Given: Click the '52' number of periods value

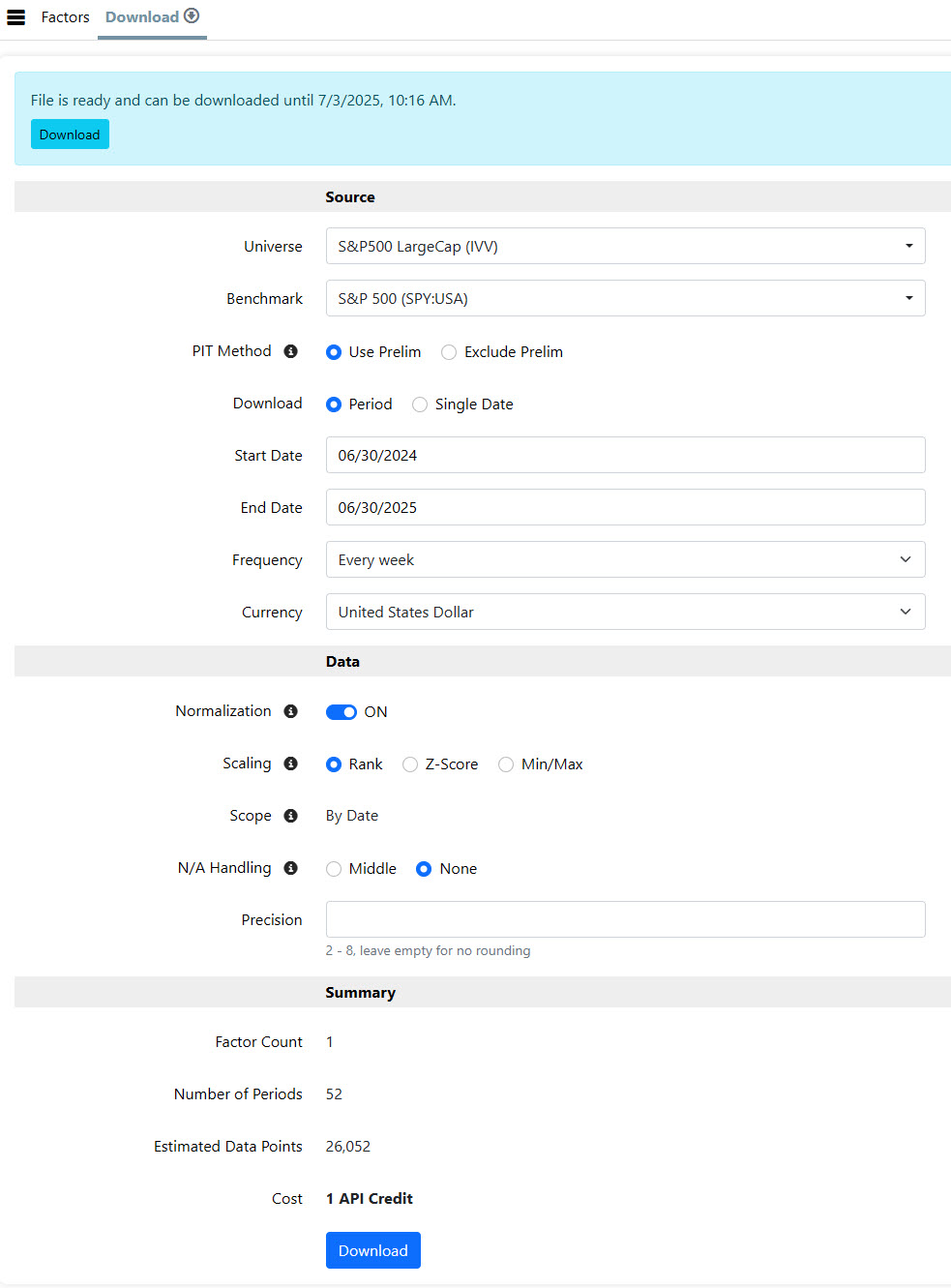Looking at the screenshot, I should pyautogui.click(x=334, y=1093).
